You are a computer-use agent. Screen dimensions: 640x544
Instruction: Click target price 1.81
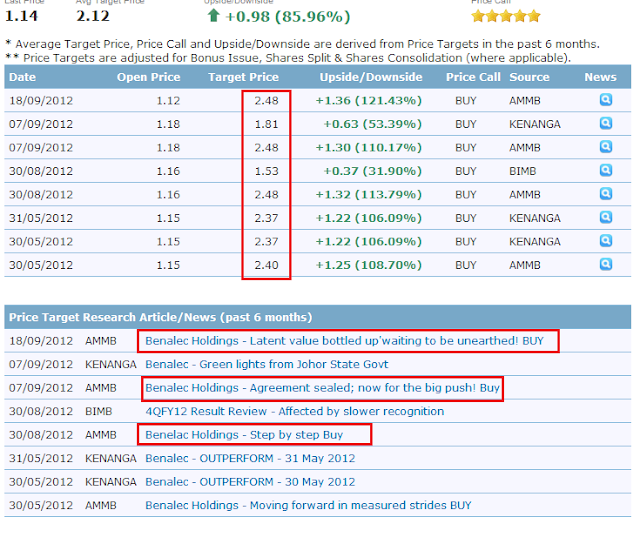pos(266,124)
